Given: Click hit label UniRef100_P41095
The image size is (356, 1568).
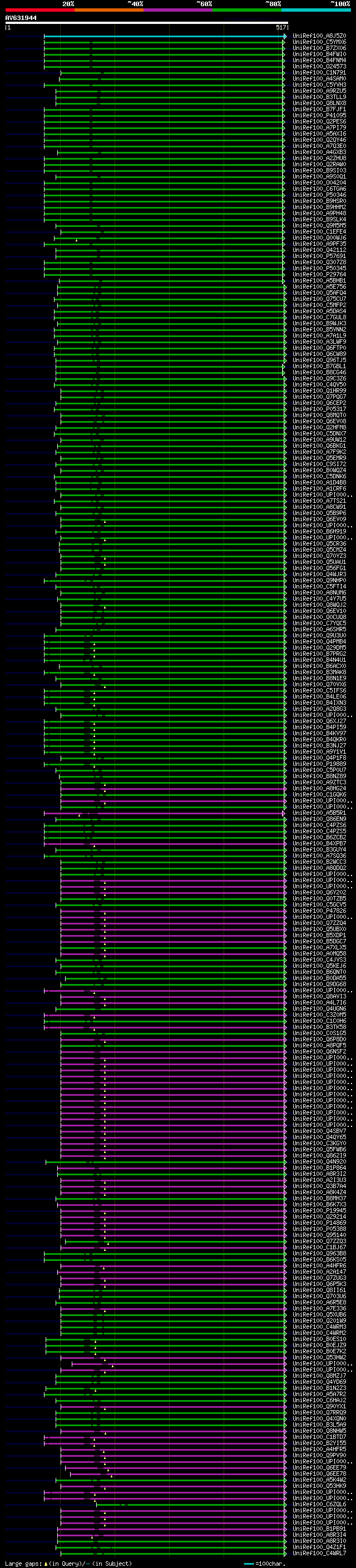Looking at the screenshot, I should (319, 115).
